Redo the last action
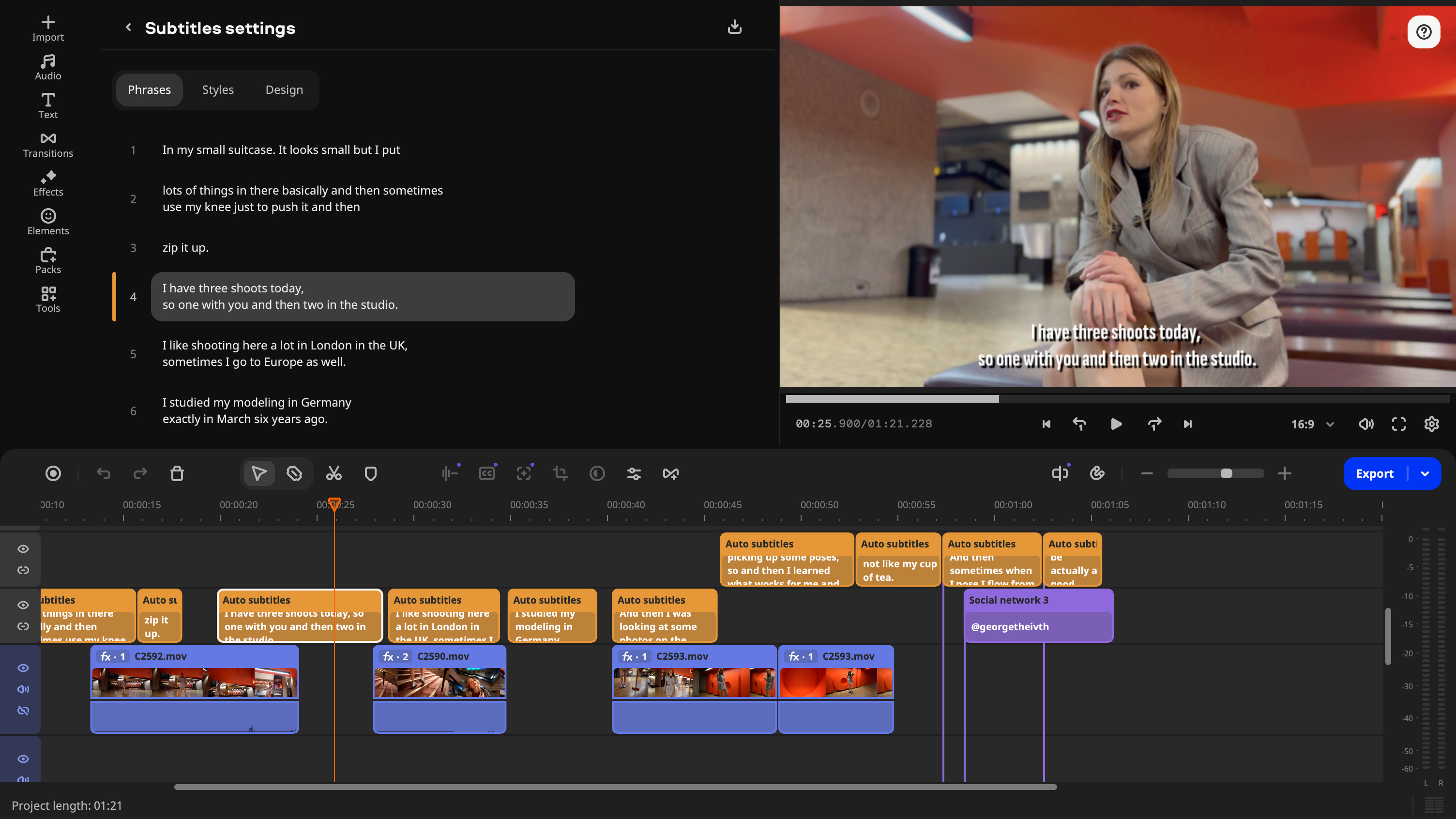This screenshot has width=1456, height=819. click(139, 474)
